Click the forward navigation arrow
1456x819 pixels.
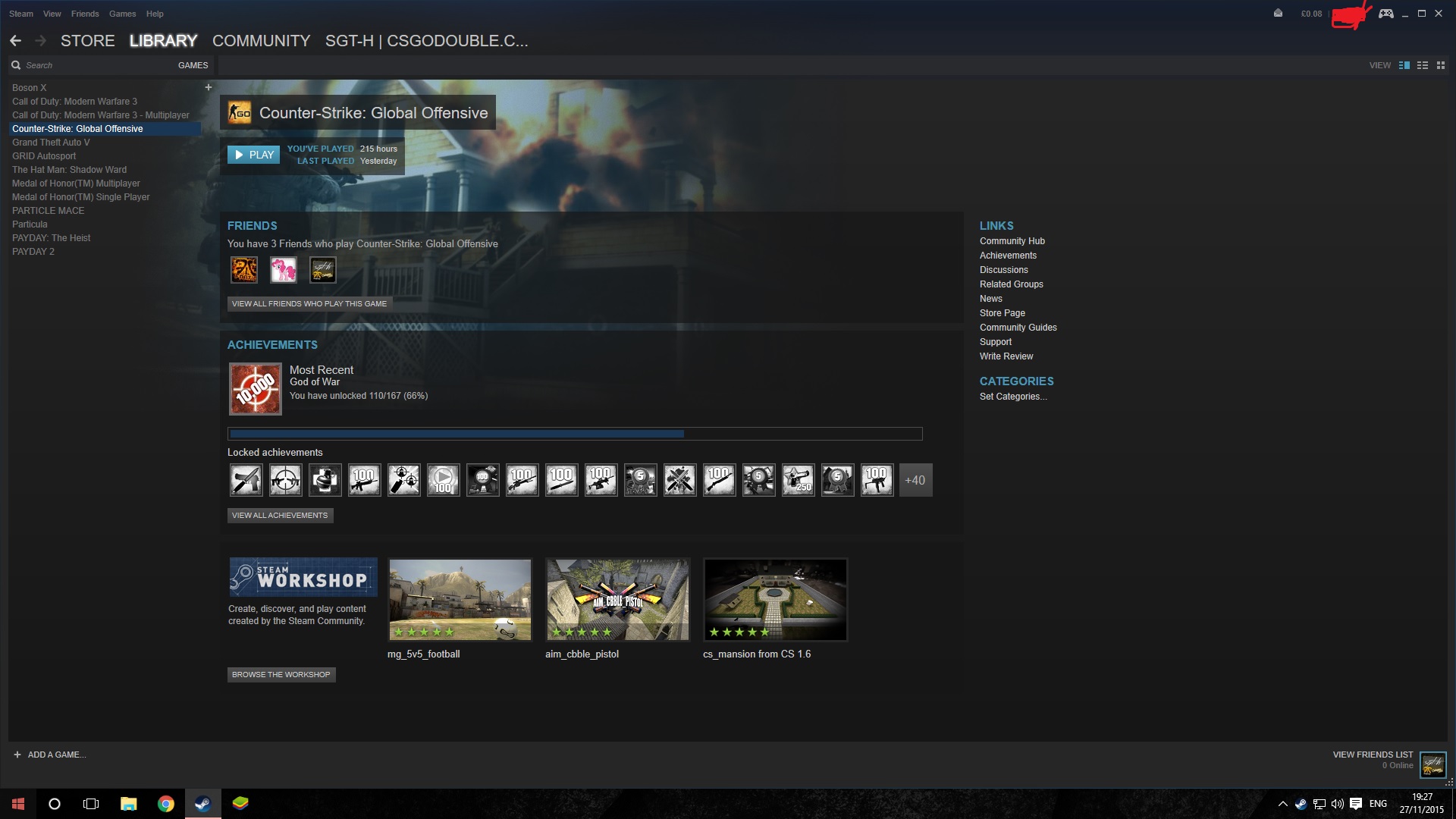pyautogui.click(x=41, y=41)
